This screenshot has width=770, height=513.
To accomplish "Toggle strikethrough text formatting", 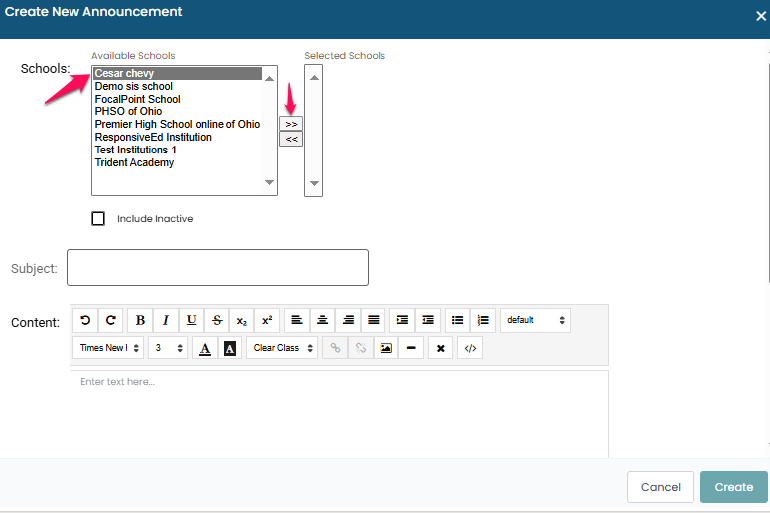I will [217, 320].
